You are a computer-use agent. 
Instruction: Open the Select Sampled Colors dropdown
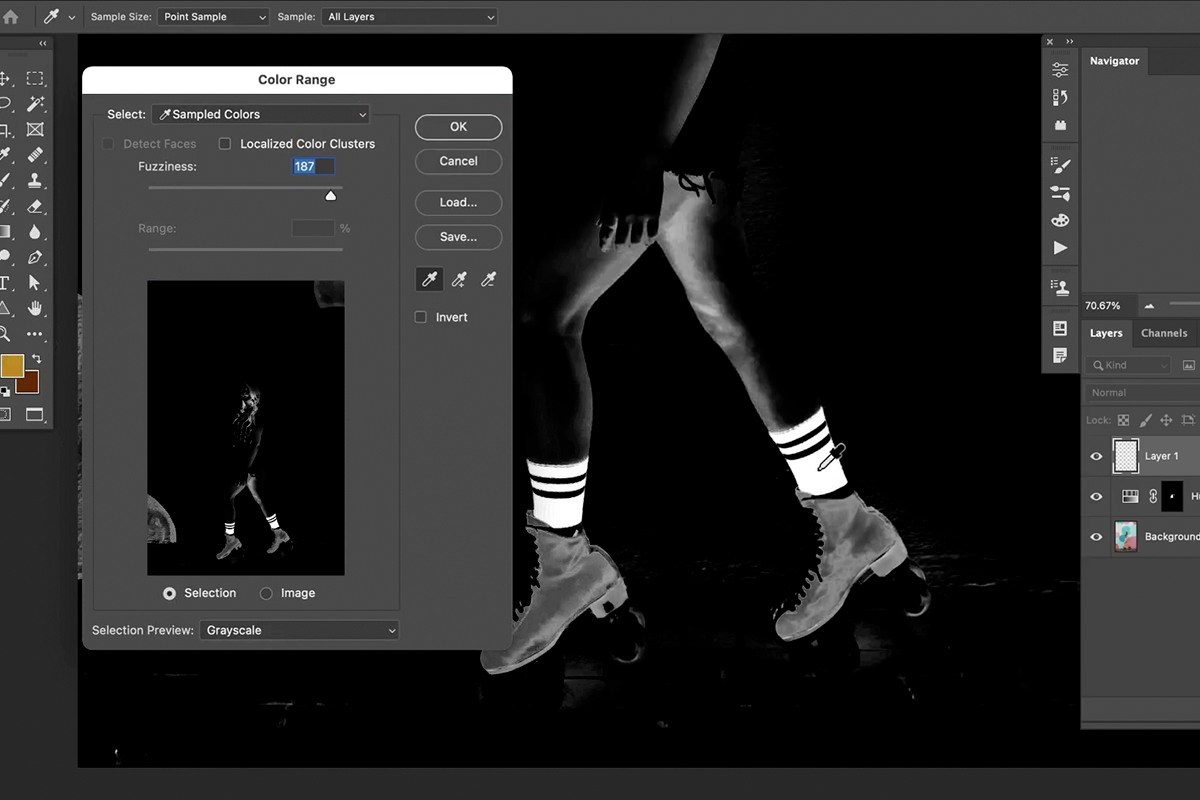(261, 114)
